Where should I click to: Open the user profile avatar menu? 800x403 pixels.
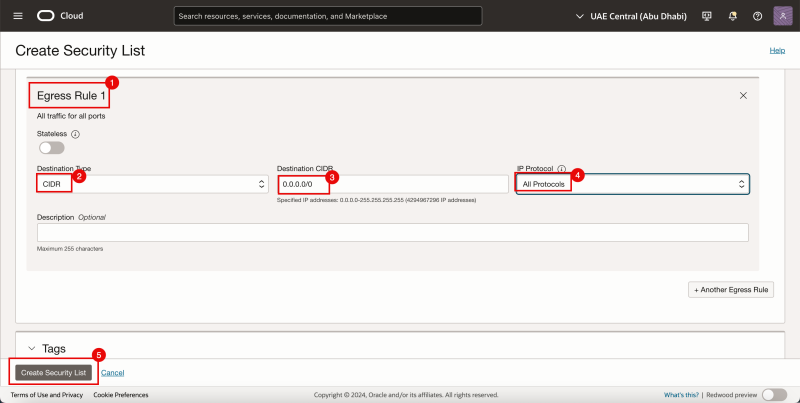(782, 16)
